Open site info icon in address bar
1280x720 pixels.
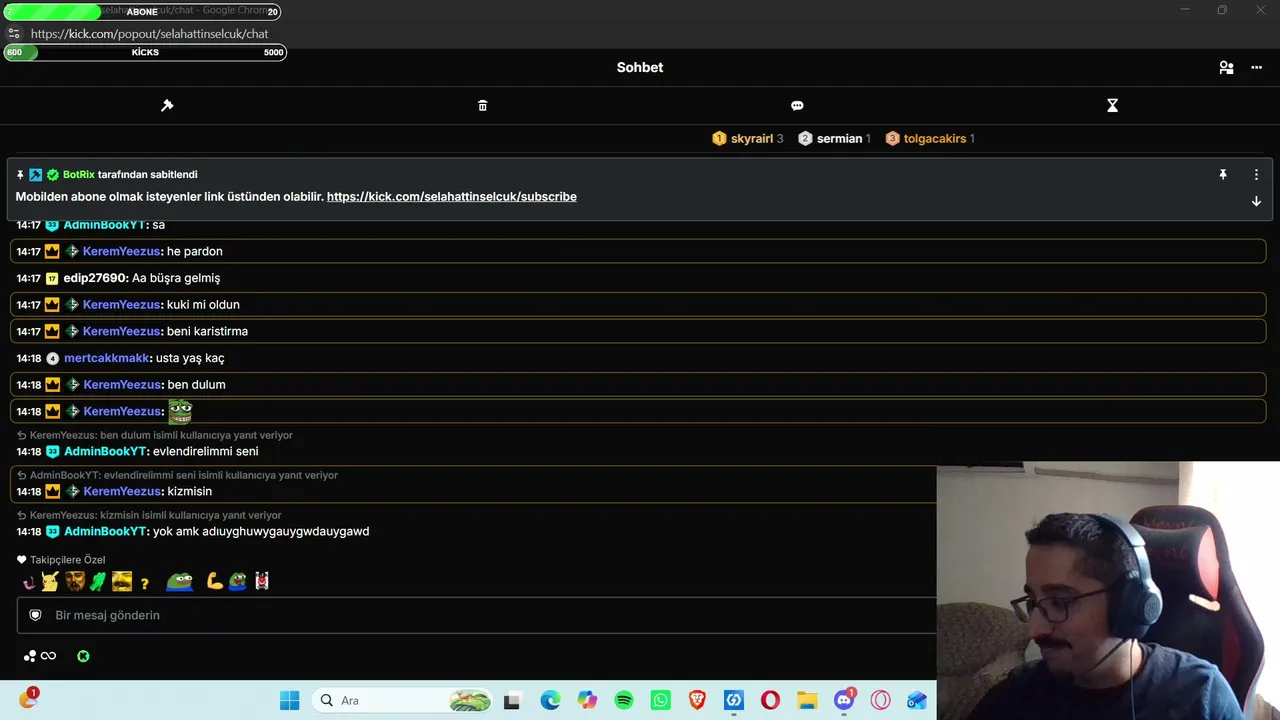coord(14,34)
